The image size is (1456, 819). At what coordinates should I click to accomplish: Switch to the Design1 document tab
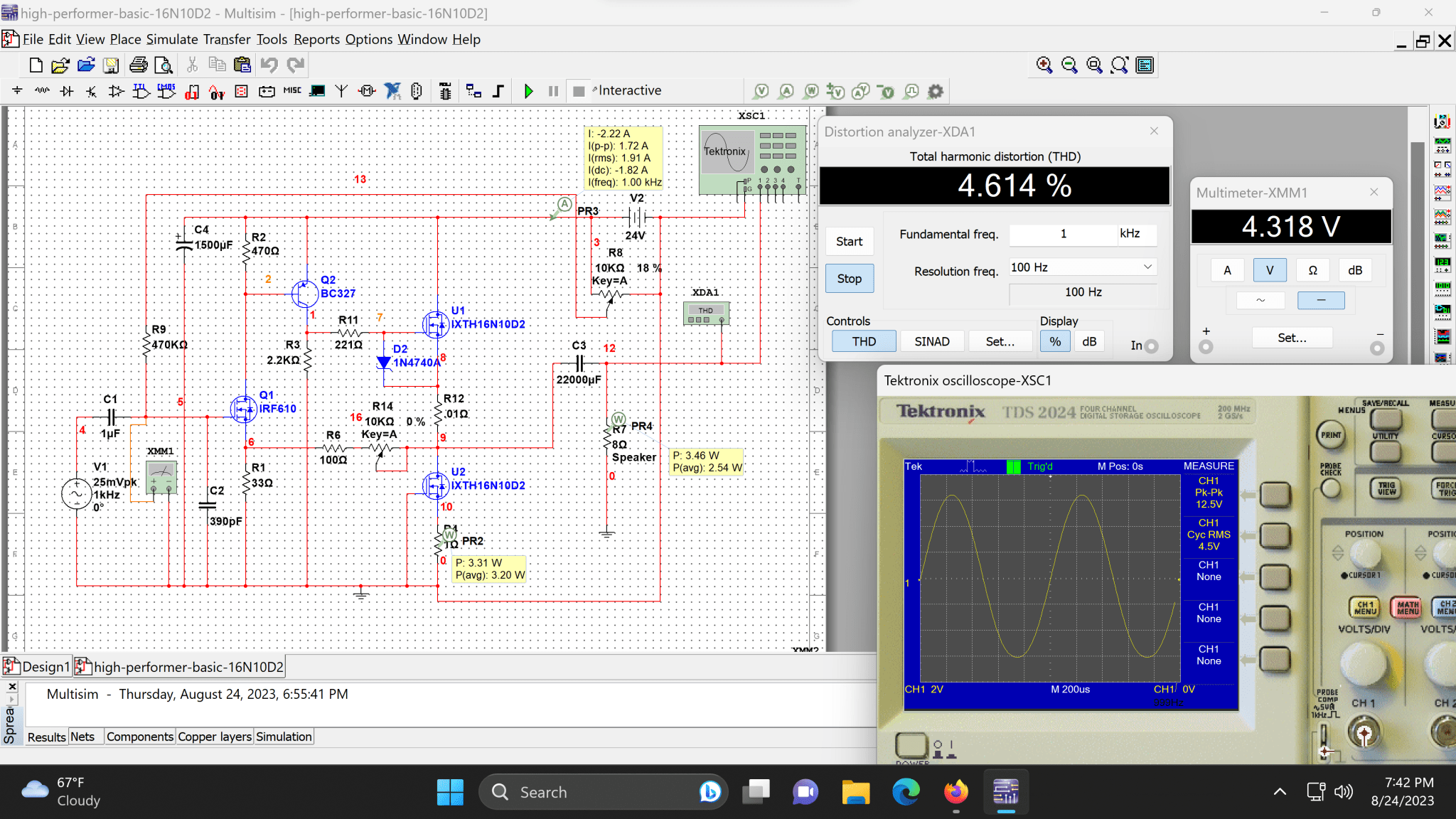click(37, 667)
